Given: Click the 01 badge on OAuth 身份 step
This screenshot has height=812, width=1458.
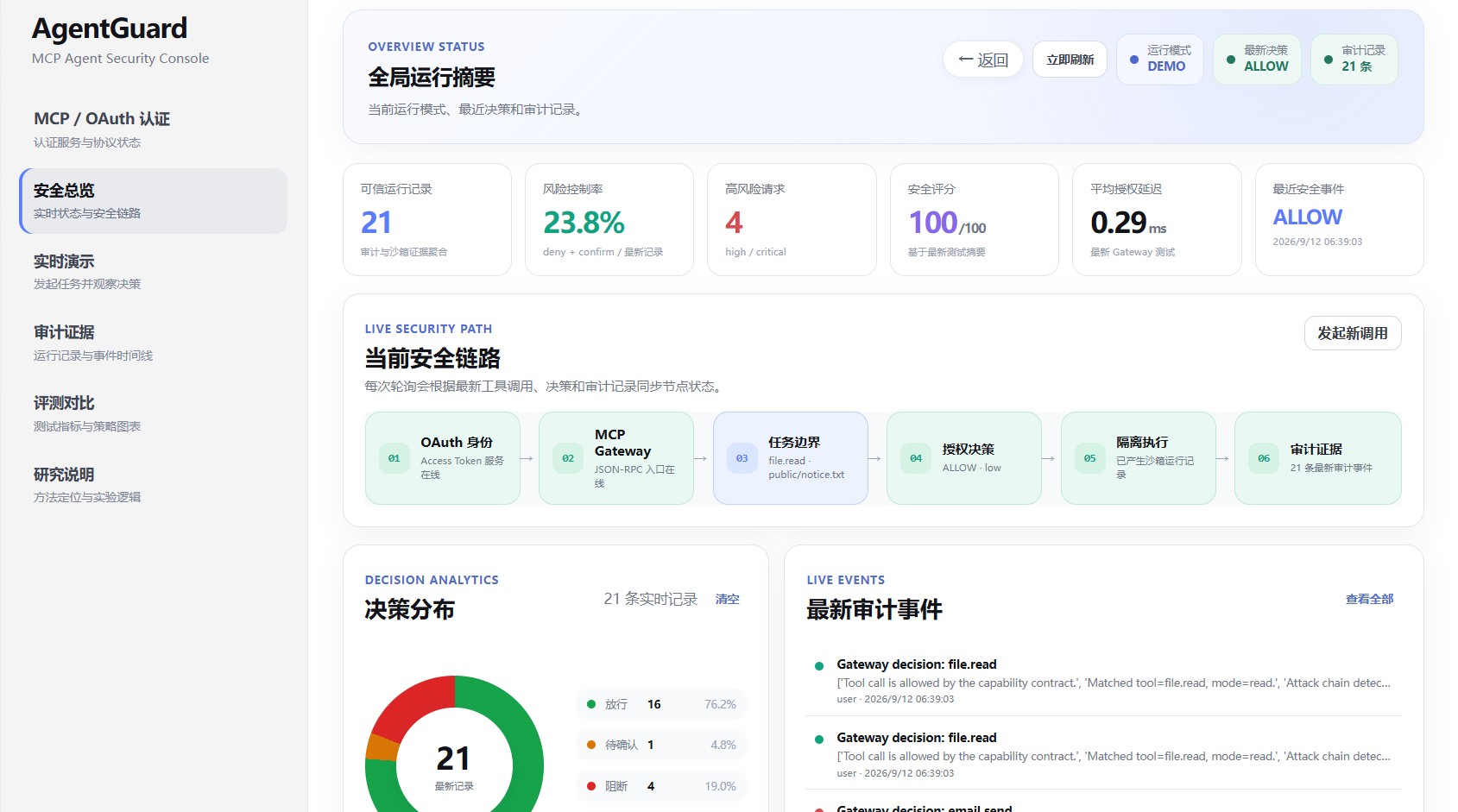Looking at the screenshot, I should [394, 458].
